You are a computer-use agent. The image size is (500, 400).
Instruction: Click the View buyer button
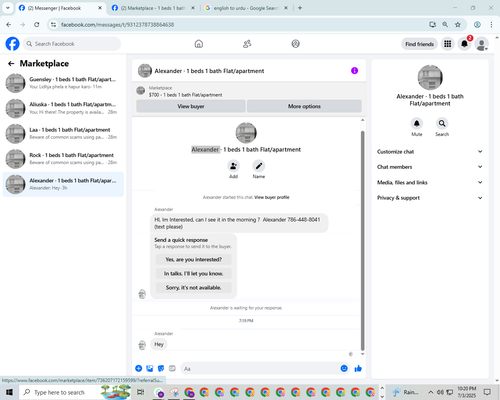click(191, 106)
